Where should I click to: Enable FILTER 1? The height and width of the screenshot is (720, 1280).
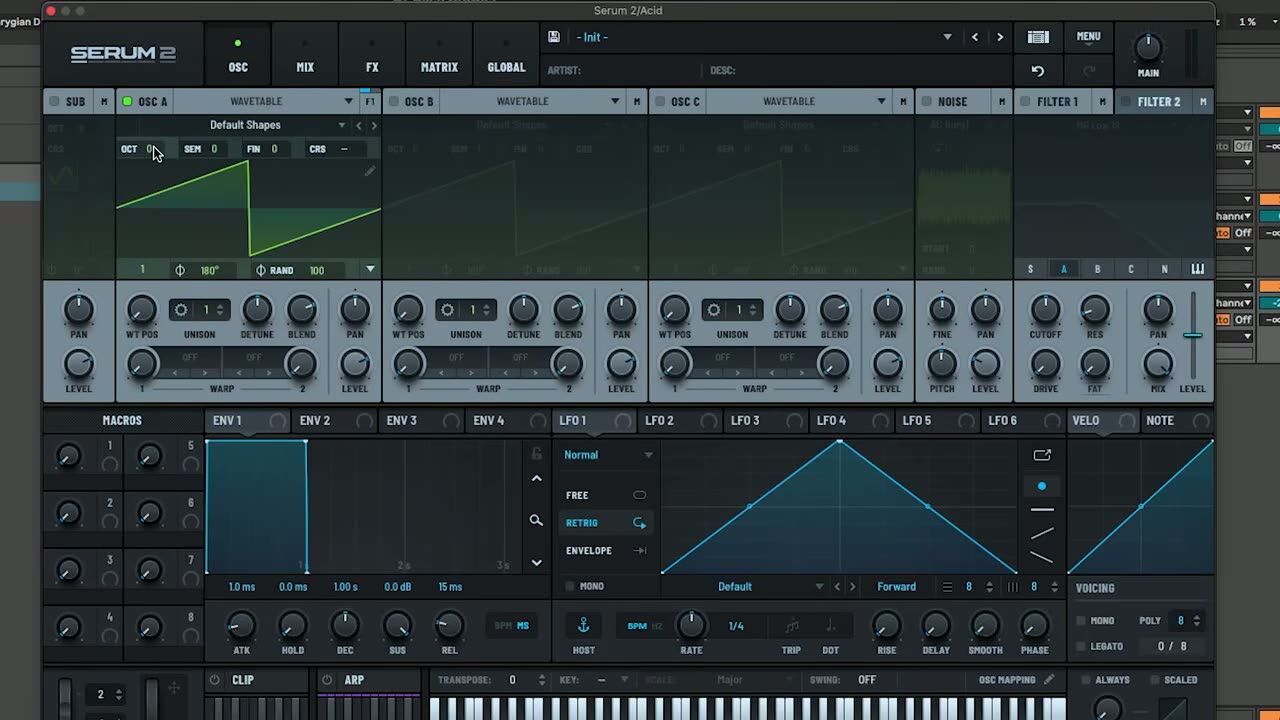(x=1025, y=101)
